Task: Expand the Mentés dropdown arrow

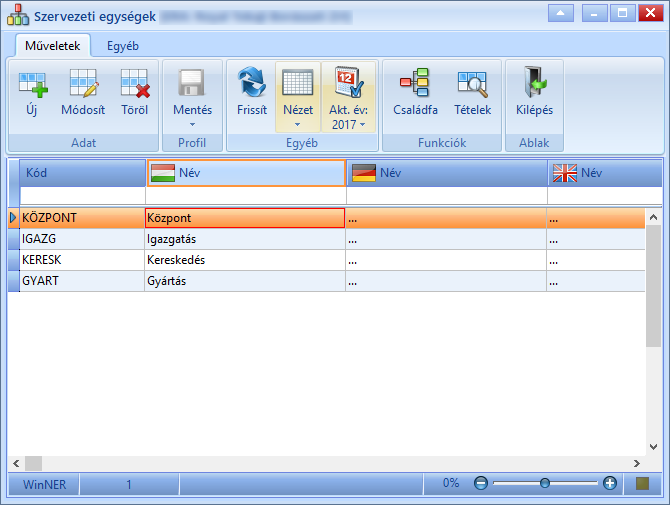Action: coord(192,124)
